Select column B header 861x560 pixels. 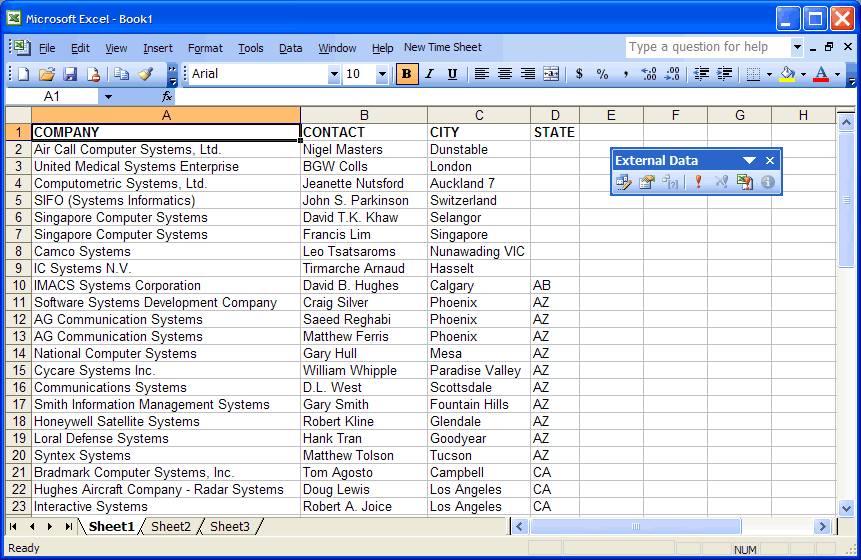tap(364, 115)
